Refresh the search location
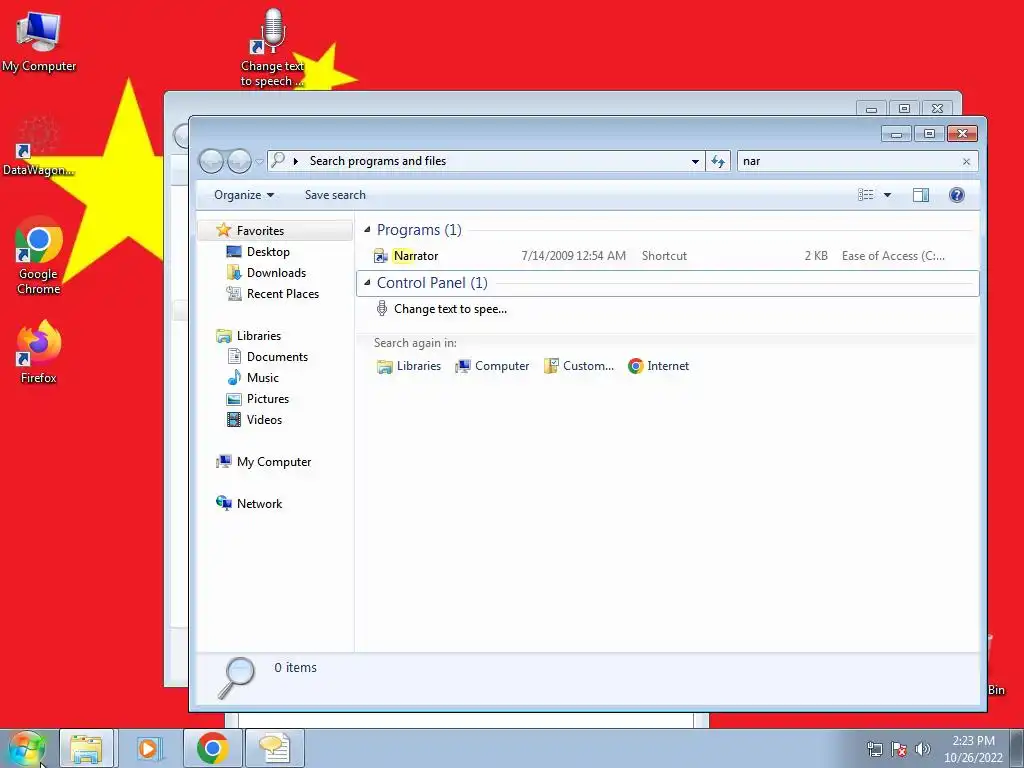 [718, 161]
